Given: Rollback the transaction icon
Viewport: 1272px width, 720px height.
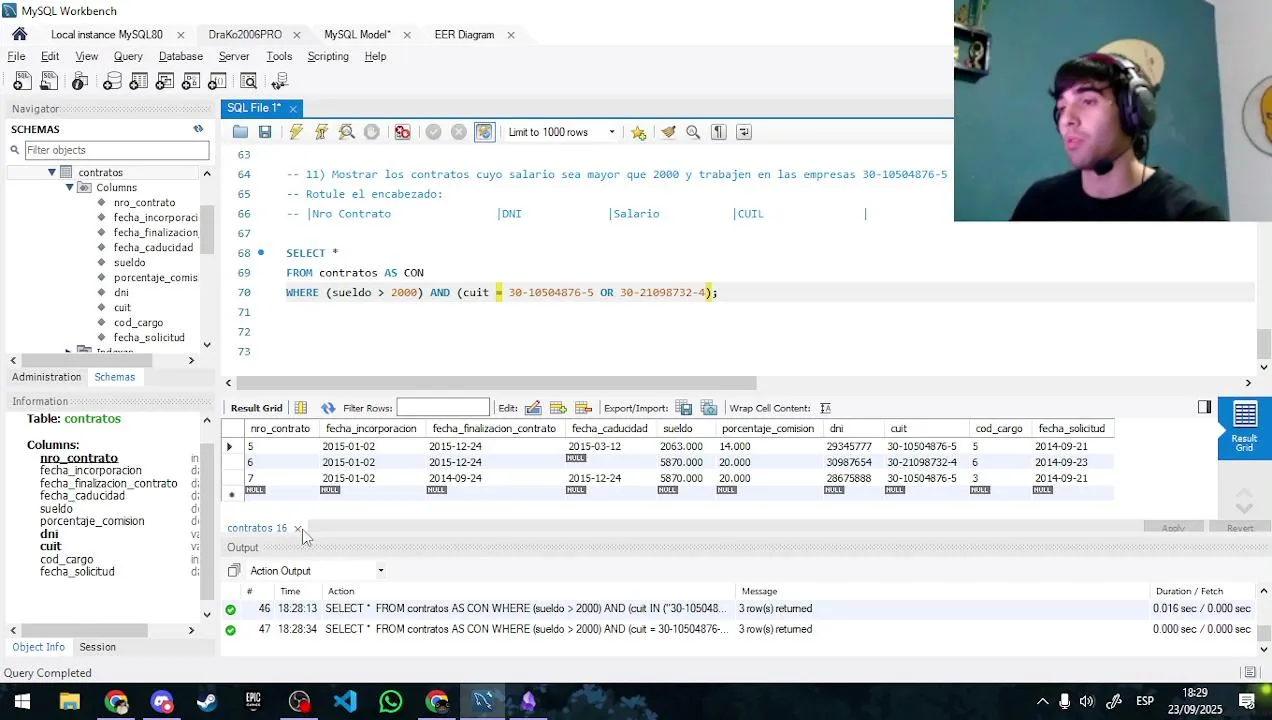Looking at the screenshot, I should (x=459, y=132).
